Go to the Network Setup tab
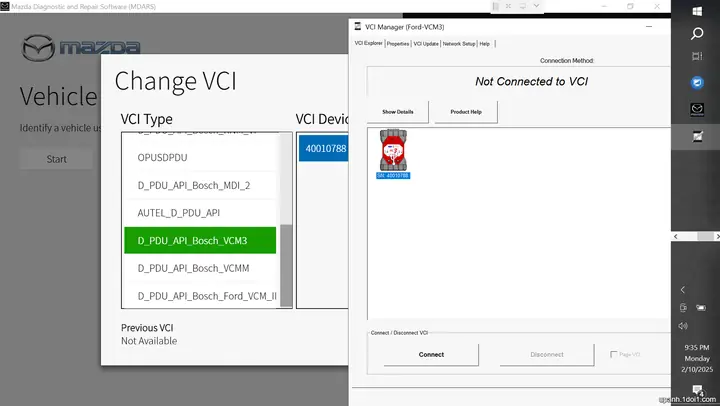The image size is (720, 406). 459,44
